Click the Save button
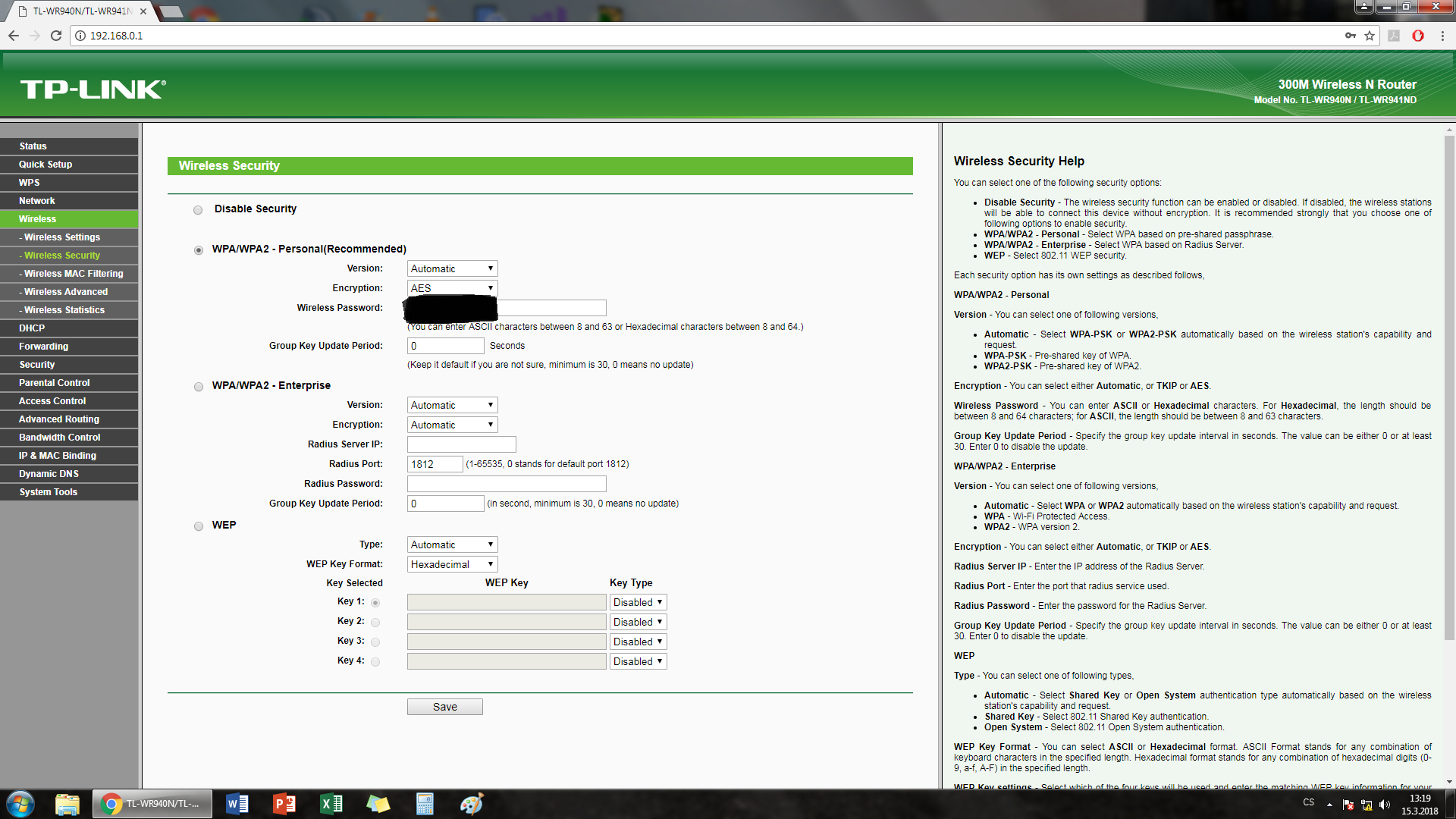Screen dimensions: 1456x819 tap(444, 707)
